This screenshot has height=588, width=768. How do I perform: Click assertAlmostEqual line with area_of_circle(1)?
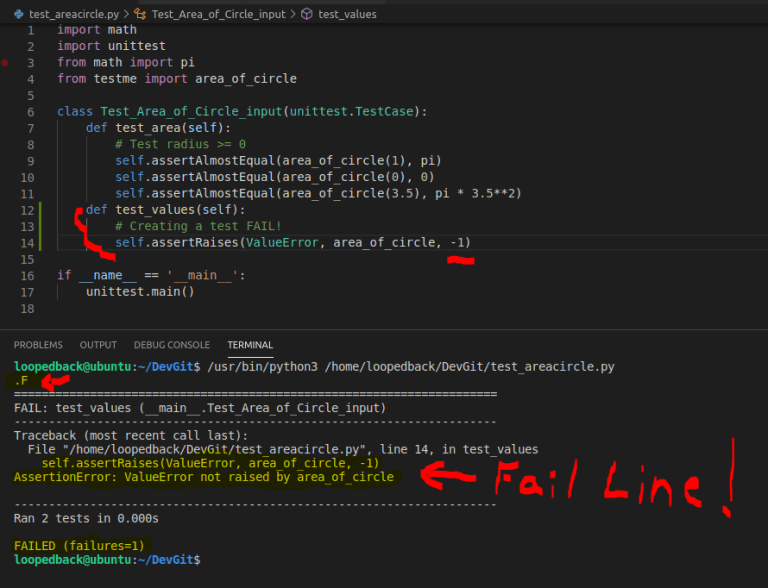point(278,161)
